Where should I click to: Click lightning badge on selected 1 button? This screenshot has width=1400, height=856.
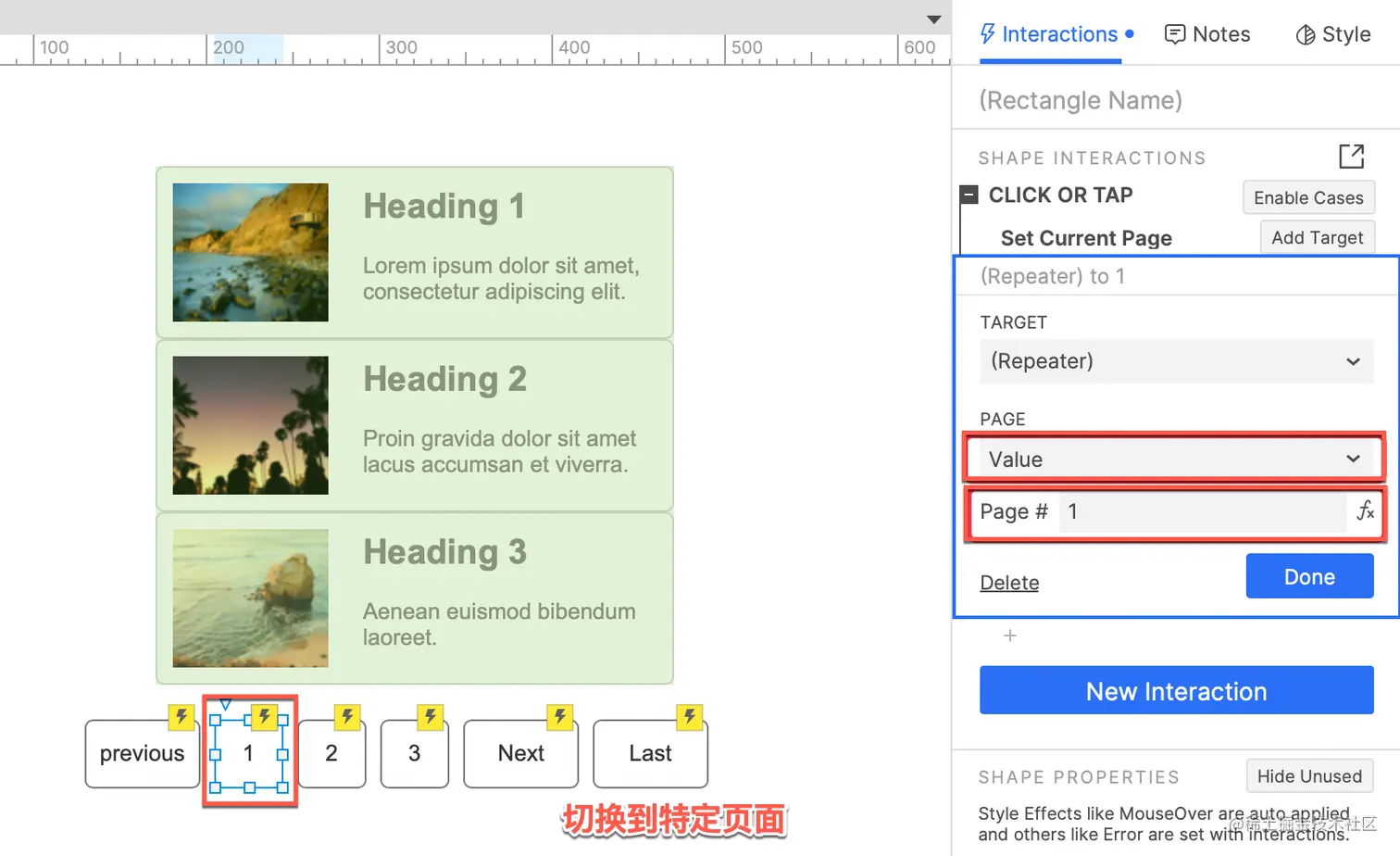(264, 716)
